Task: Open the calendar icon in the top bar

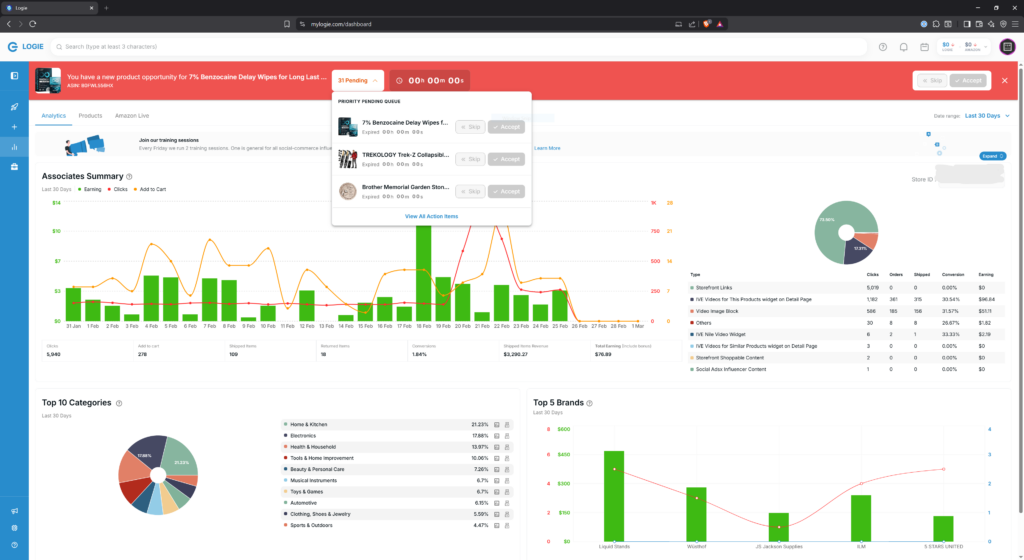Action: coord(924,46)
